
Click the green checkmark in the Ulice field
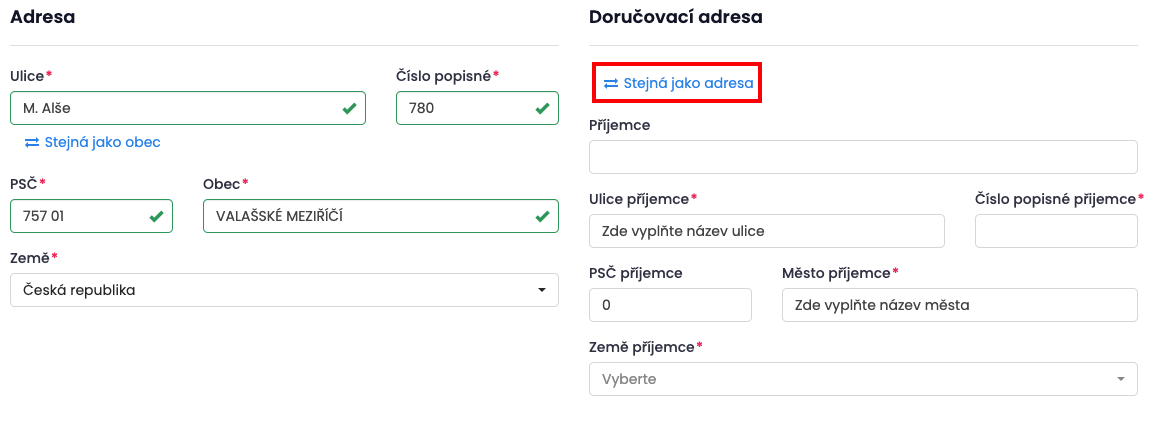point(349,108)
